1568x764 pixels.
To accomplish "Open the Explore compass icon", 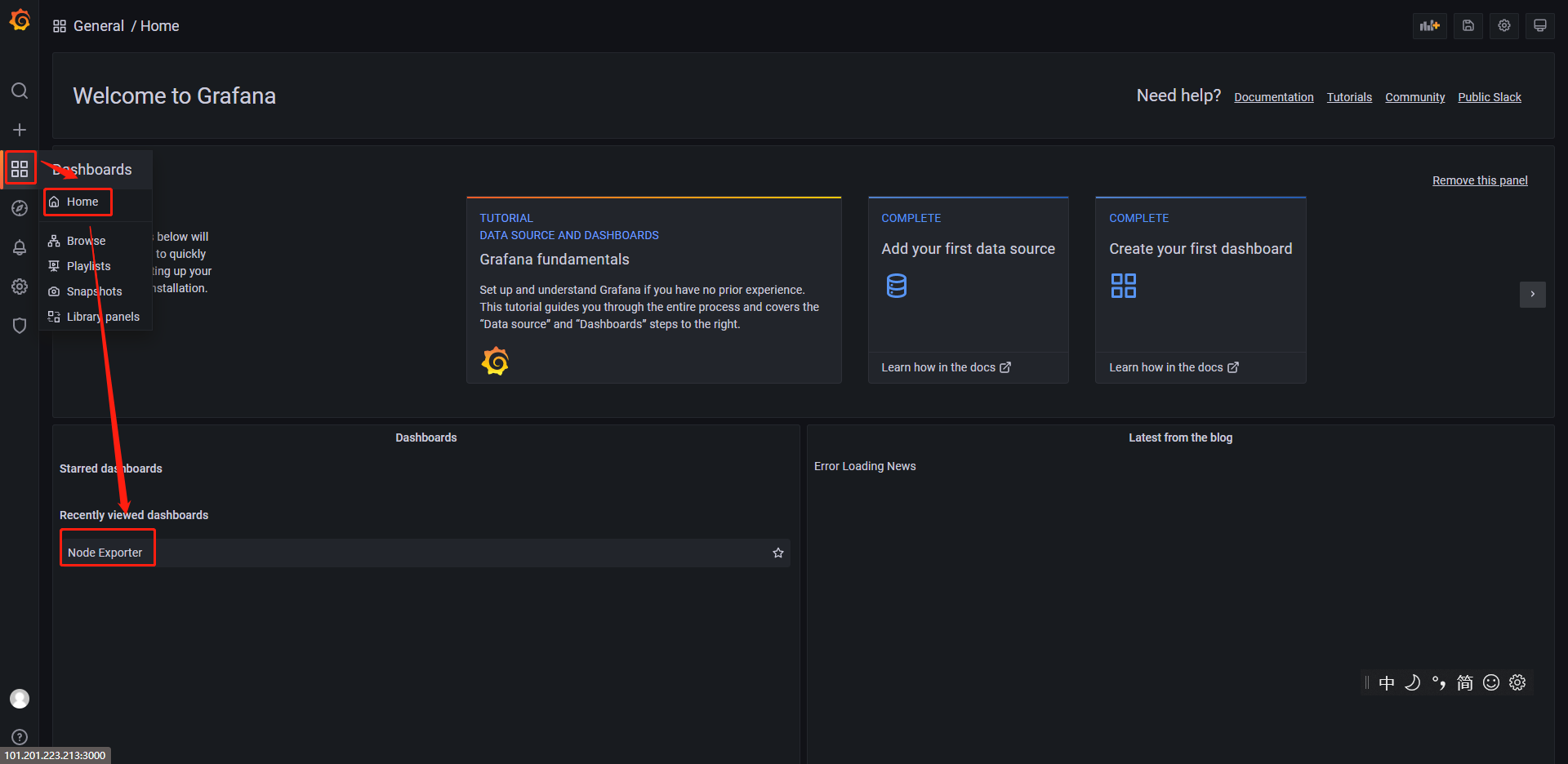I will coord(20,208).
